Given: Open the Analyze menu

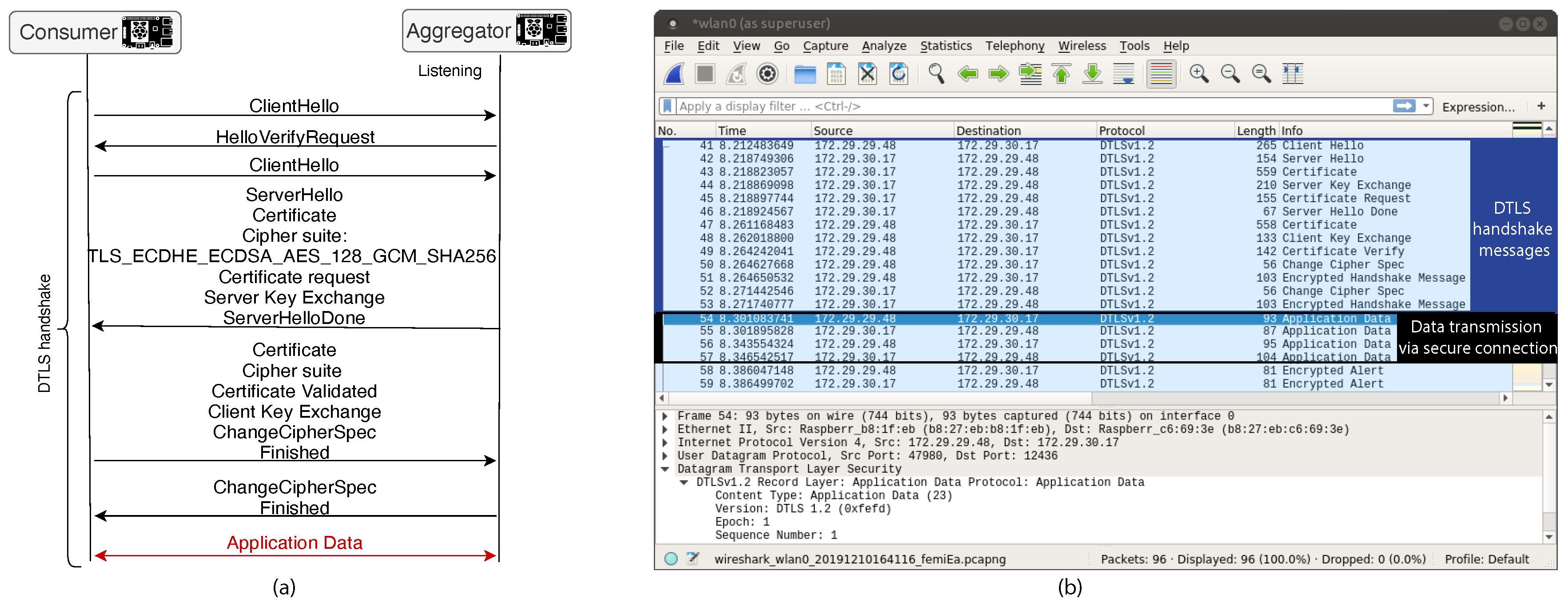Looking at the screenshot, I should [x=883, y=46].
